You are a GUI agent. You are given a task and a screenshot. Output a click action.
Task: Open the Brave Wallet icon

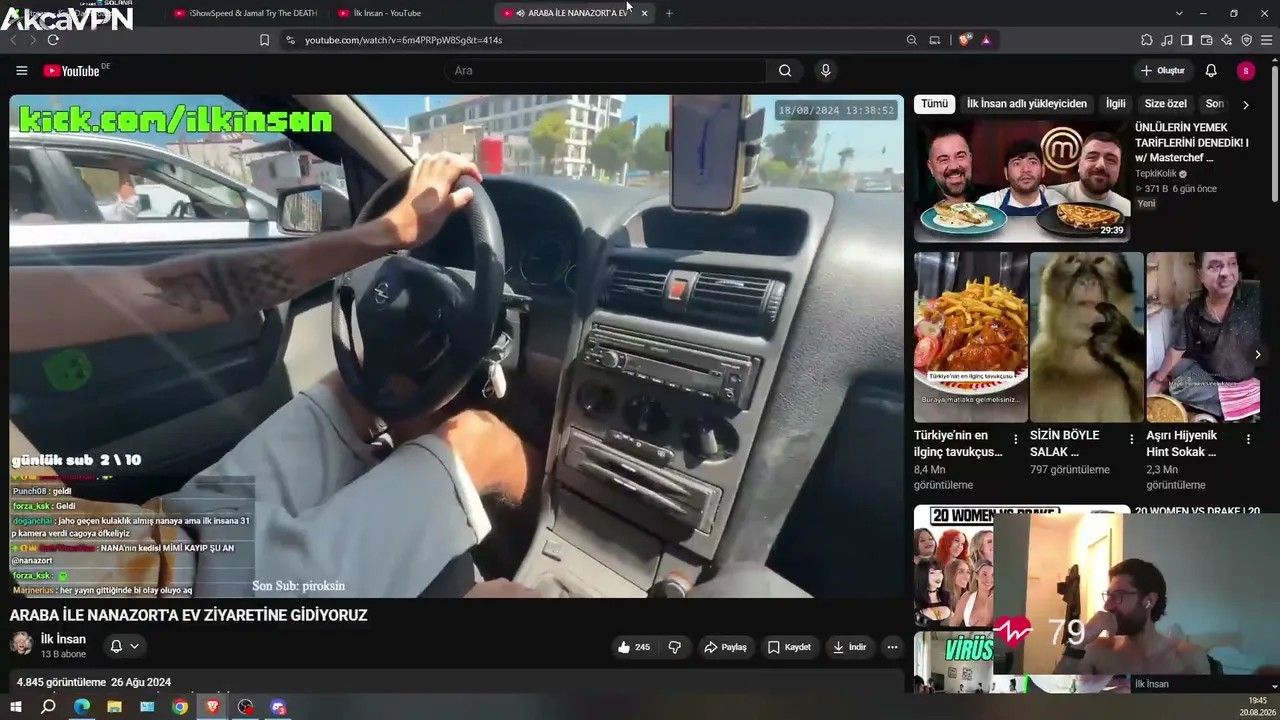[1206, 40]
